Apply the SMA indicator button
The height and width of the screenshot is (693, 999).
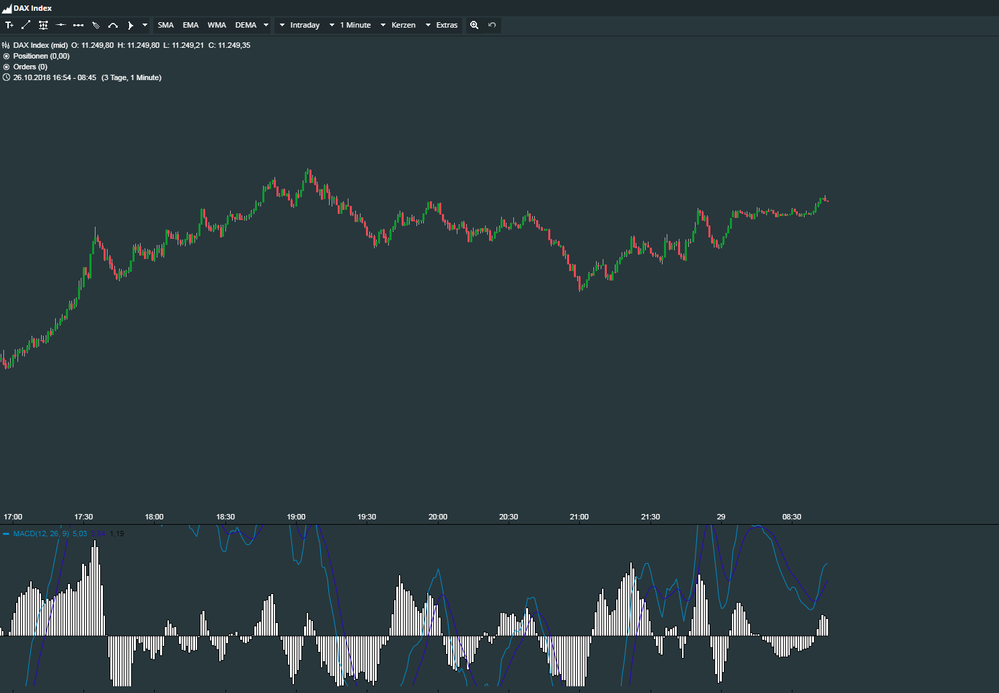[x=165, y=25]
